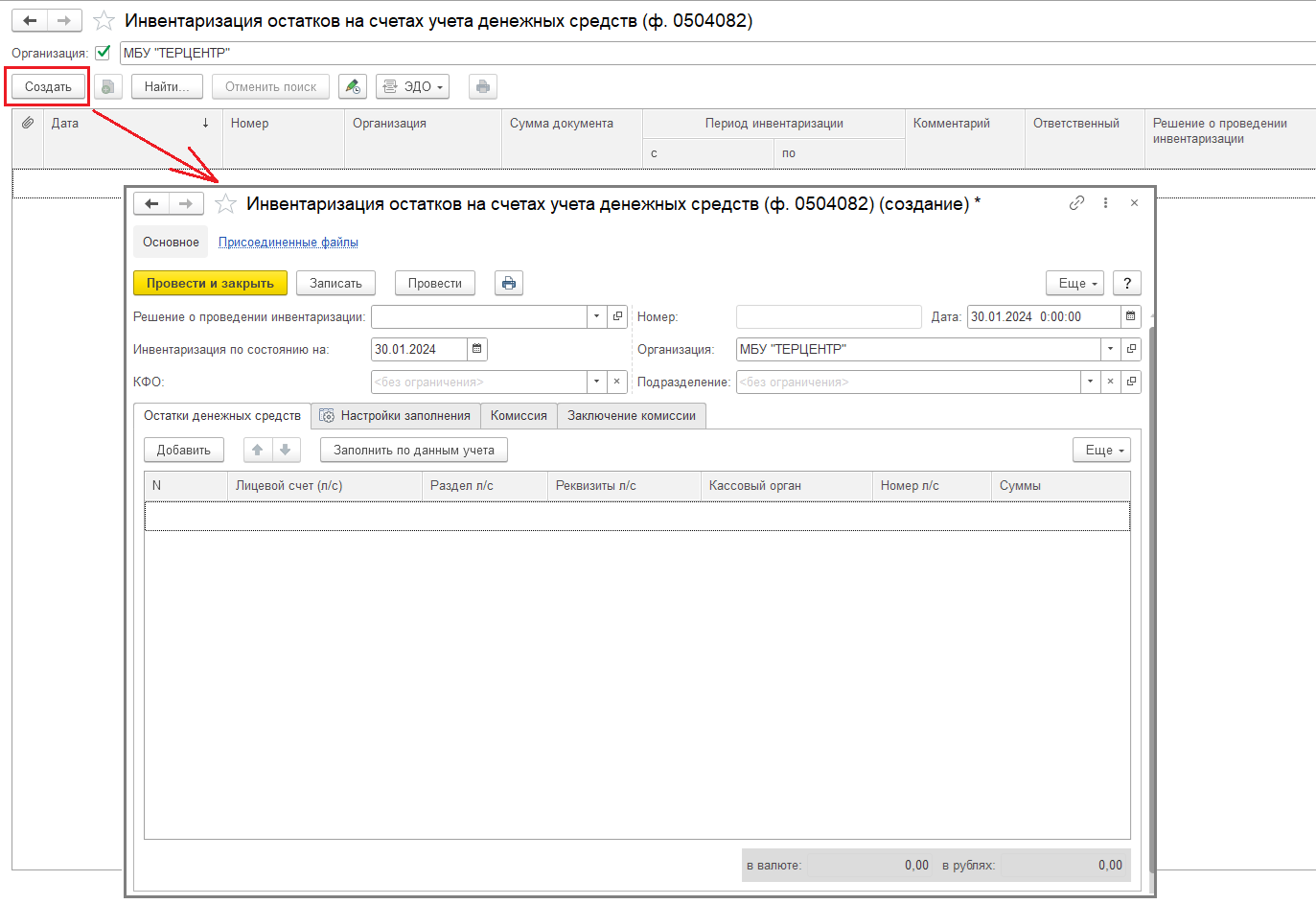
Task: Move row up with up arrow
Action: (258, 450)
